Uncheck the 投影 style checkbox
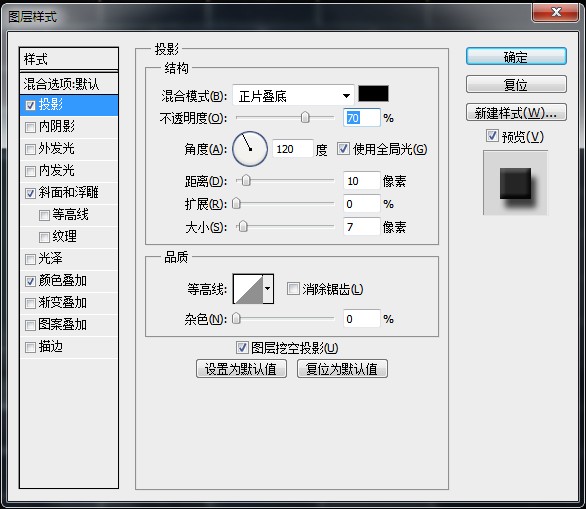The image size is (586, 509). (30, 105)
